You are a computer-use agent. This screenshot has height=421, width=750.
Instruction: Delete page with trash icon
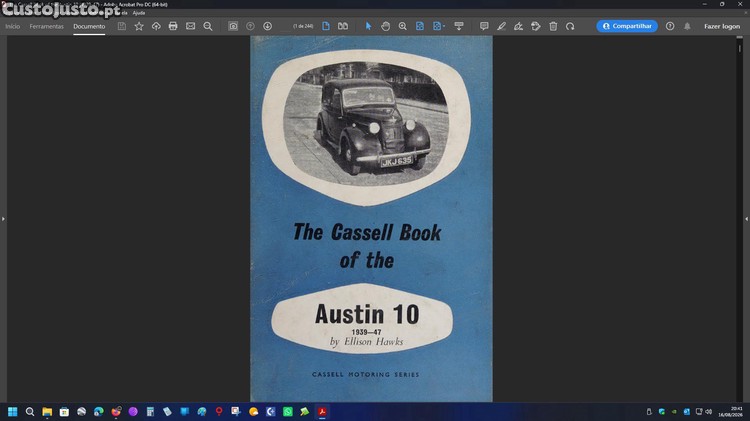553,26
